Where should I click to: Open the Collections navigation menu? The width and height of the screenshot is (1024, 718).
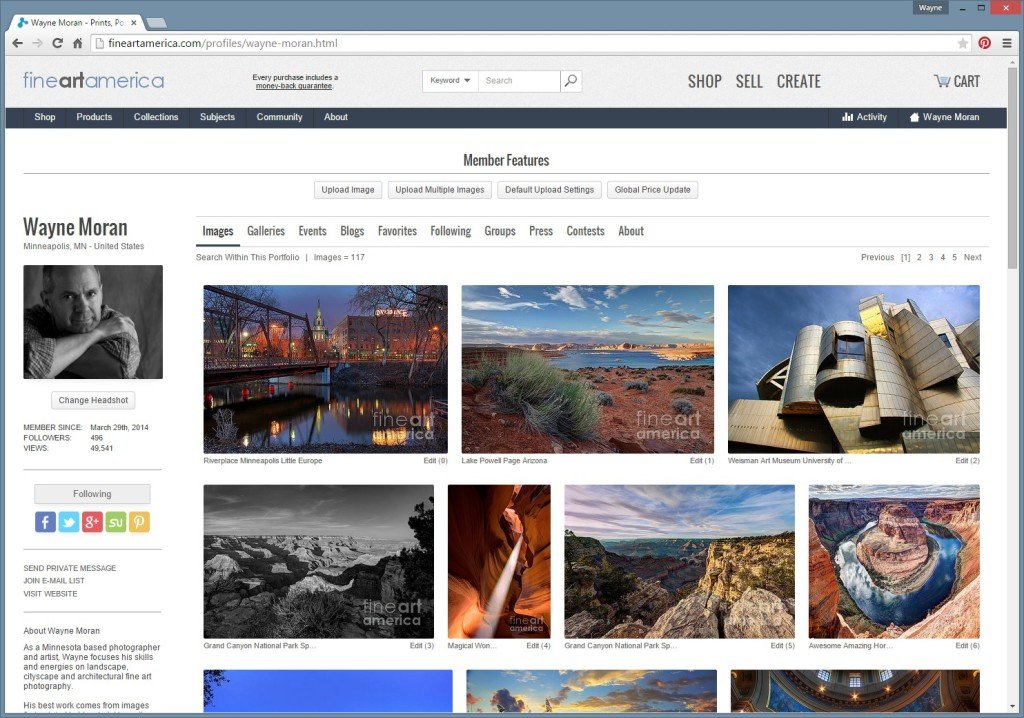click(x=156, y=117)
